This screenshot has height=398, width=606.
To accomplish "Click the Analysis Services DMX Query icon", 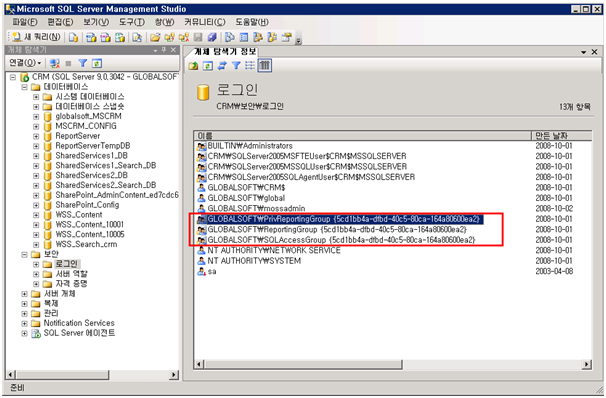I will coord(106,37).
